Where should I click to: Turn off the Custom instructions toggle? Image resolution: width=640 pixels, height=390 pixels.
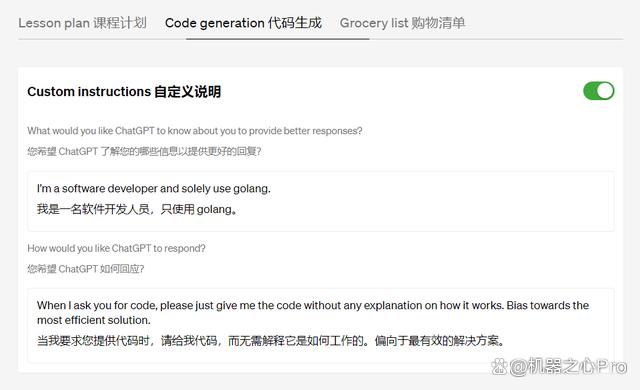pyautogui.click(x=598, y=91)
